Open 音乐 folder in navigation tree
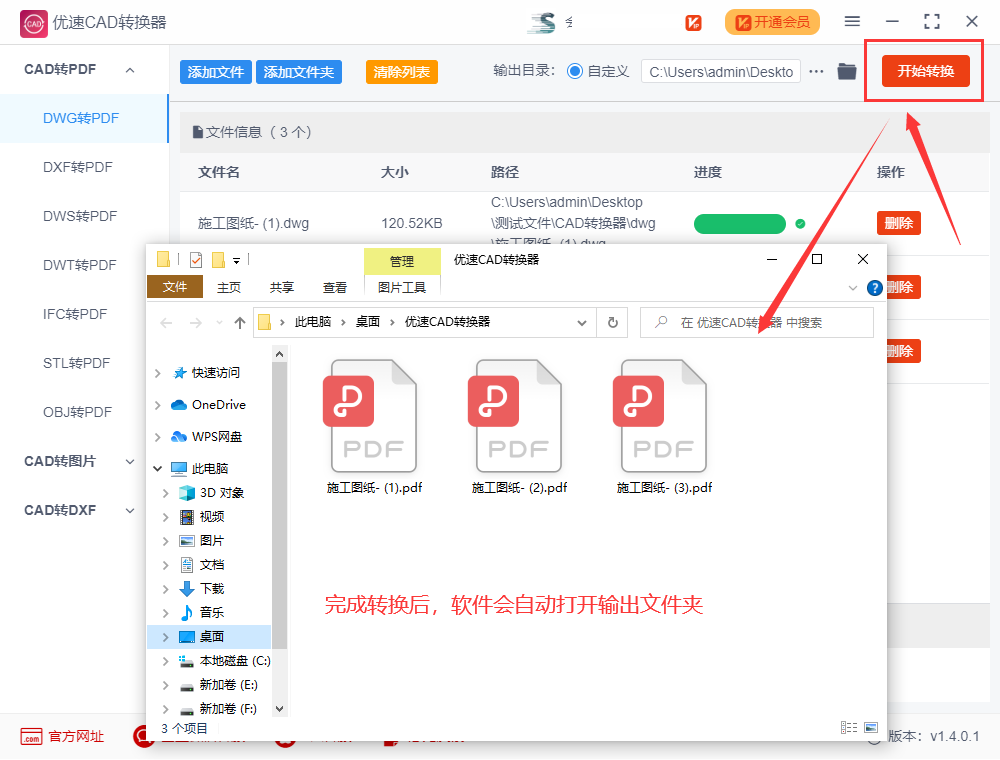 point(211,613)
